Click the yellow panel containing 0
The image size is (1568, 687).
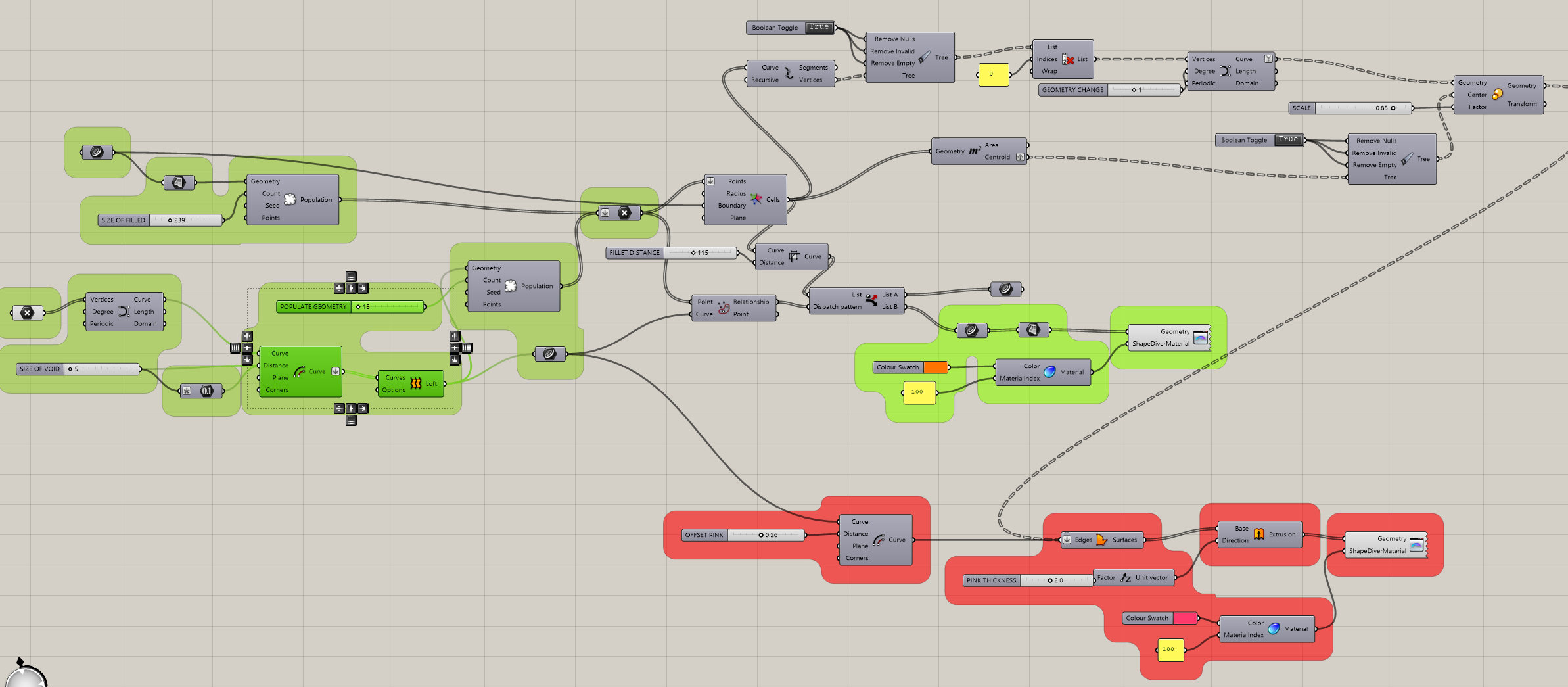pyautogui.click(x=993, y=74)
